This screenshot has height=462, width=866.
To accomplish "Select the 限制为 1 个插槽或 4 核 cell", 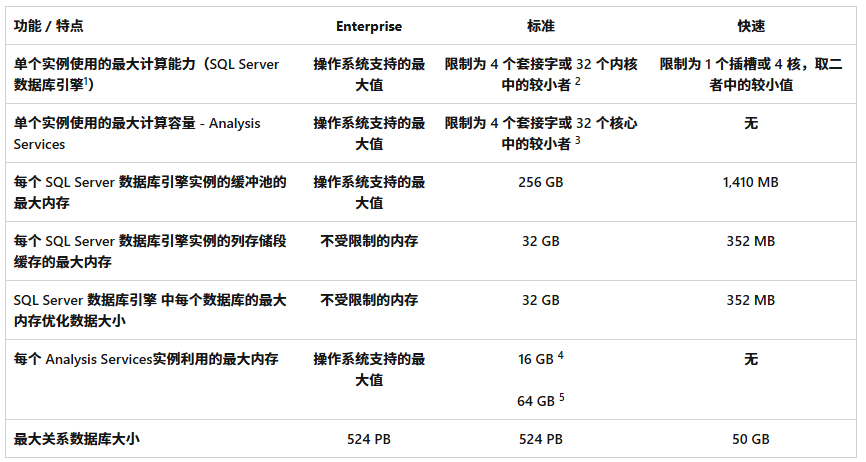I will [751, 74].
